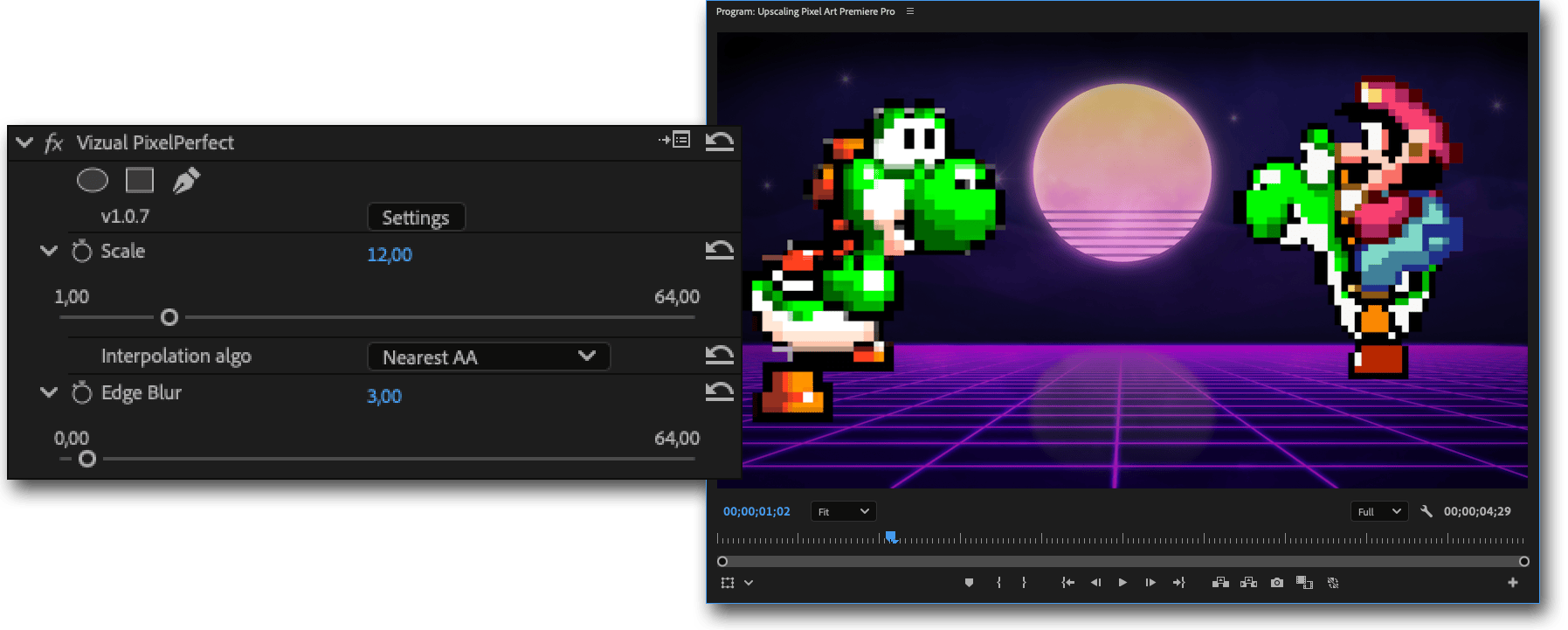Reset the Scale parameter
Screen dimensions: 1568x630
coord(719,252)
